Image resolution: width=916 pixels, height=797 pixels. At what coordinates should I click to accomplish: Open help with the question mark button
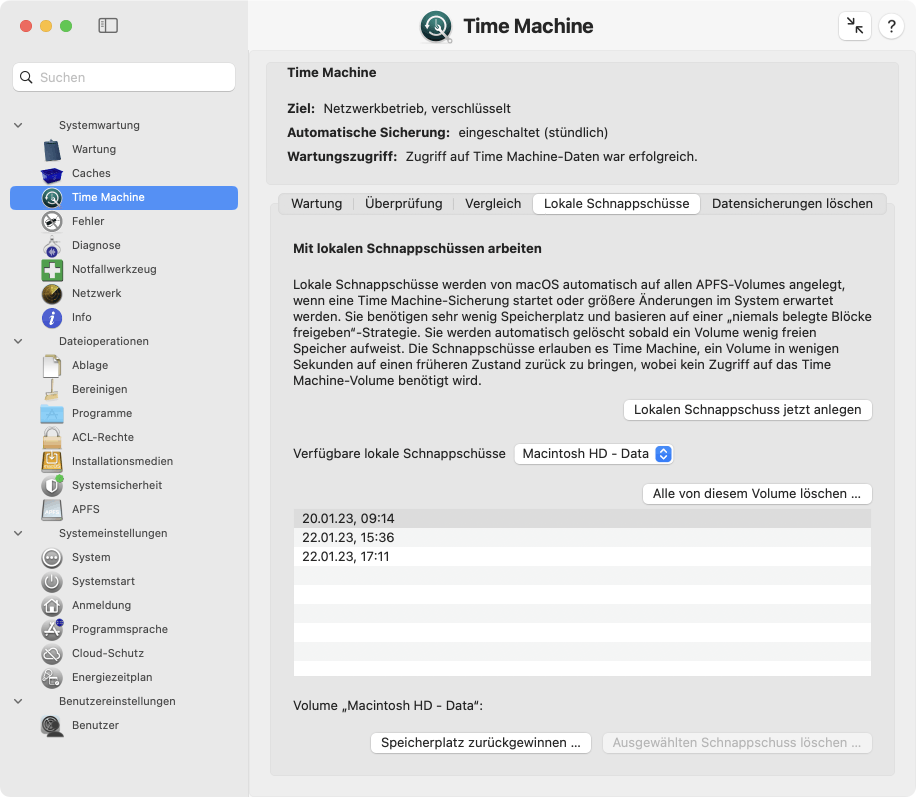891,26
